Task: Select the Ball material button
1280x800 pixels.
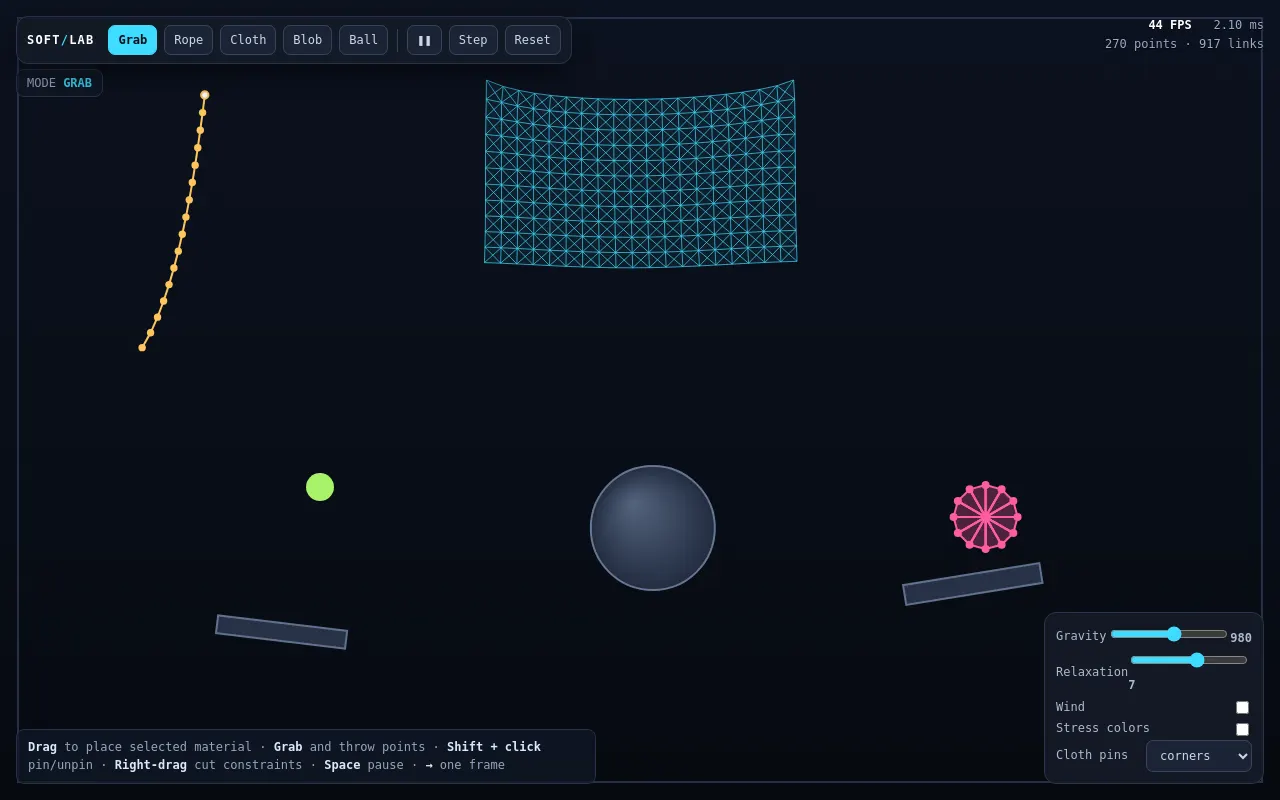Action: point(363,40)
